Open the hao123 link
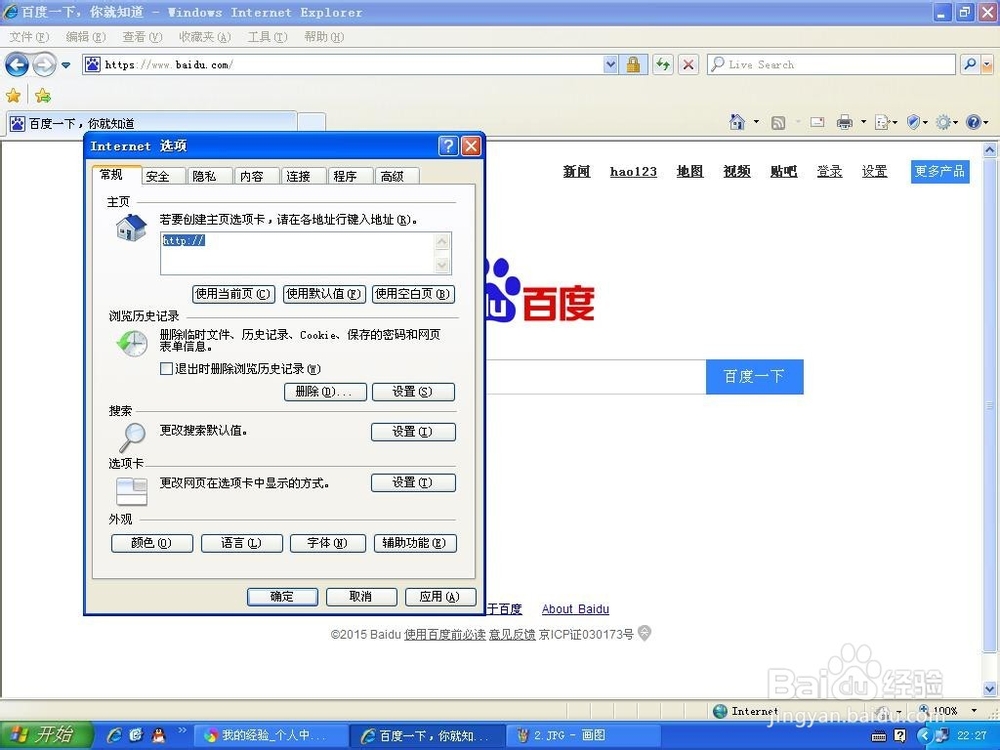The height and width of the screenshot is (750, 1000). (633, 172)
